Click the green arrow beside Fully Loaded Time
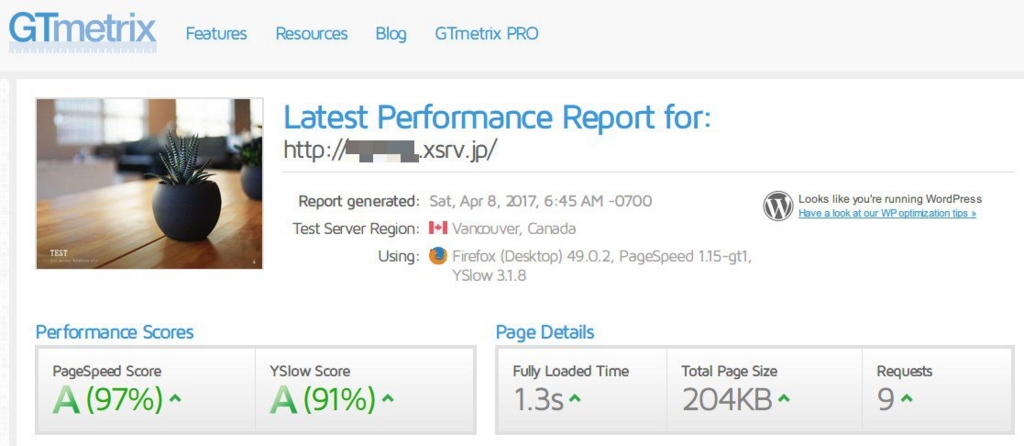Viewport: 1024px width, 446px height. tap(575, 398)
